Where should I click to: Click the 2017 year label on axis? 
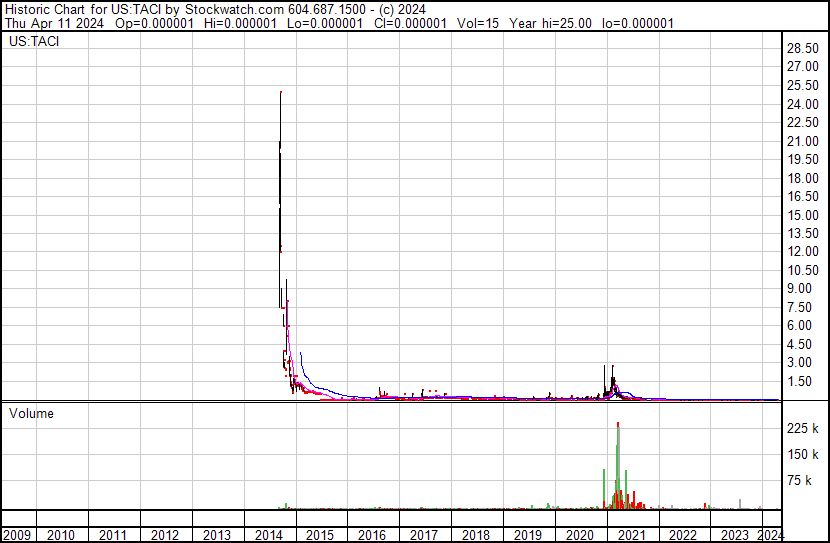point(423,535)
